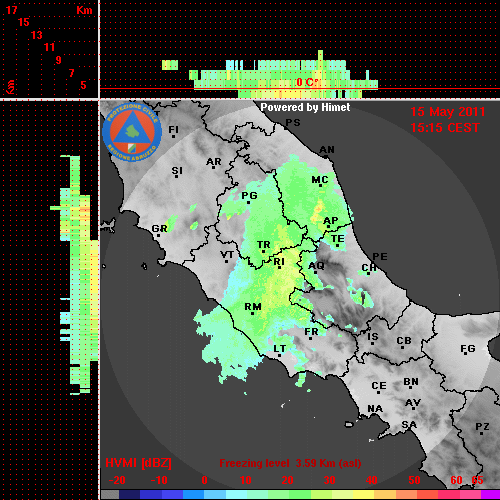This screenshot has height=500, width=500.
Task: Click the 'AV' city label on the map
Action: [413, 403]
